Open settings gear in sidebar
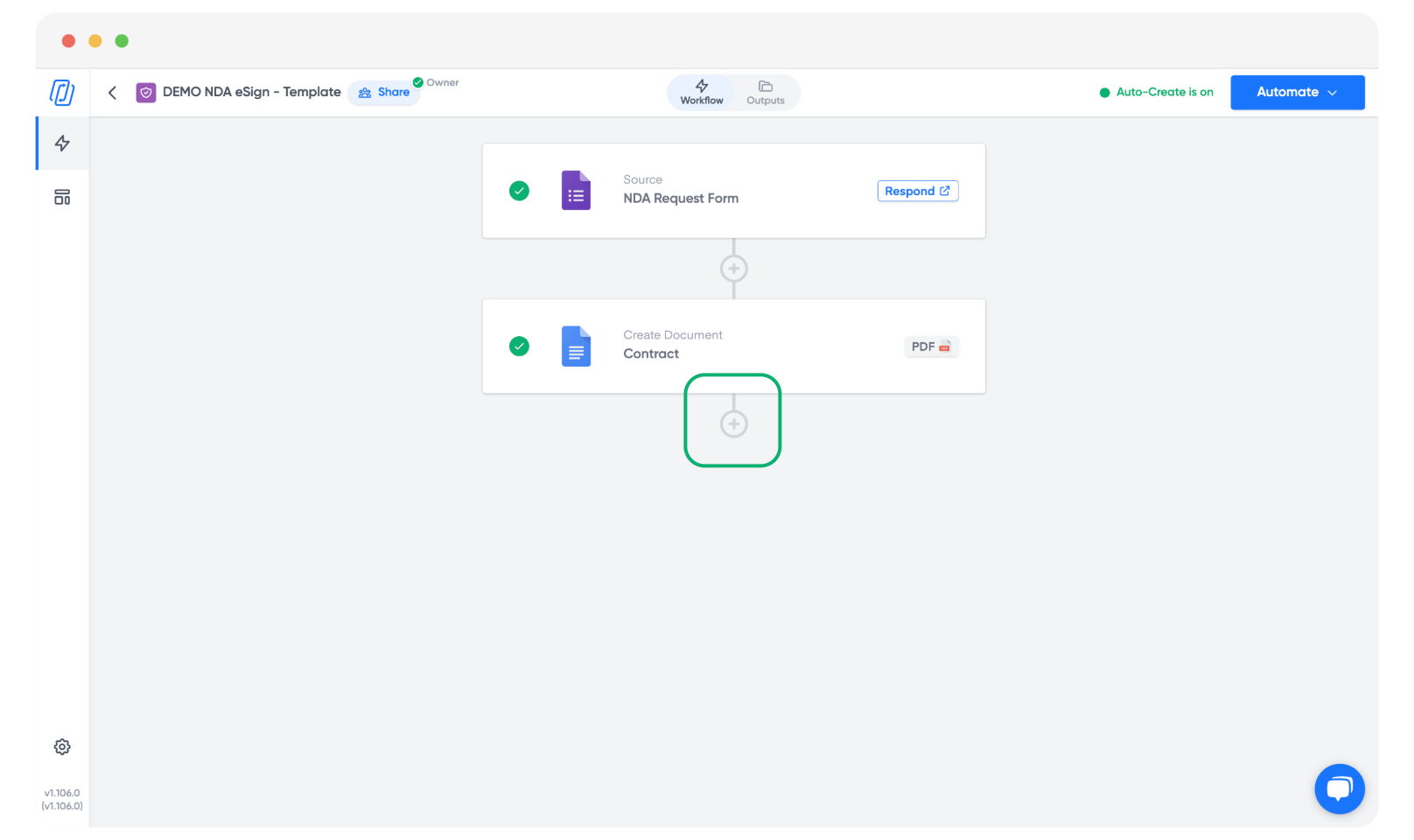Image resolution: width=1414 pixels, height=840 pixels. click(x=62, y=746)
